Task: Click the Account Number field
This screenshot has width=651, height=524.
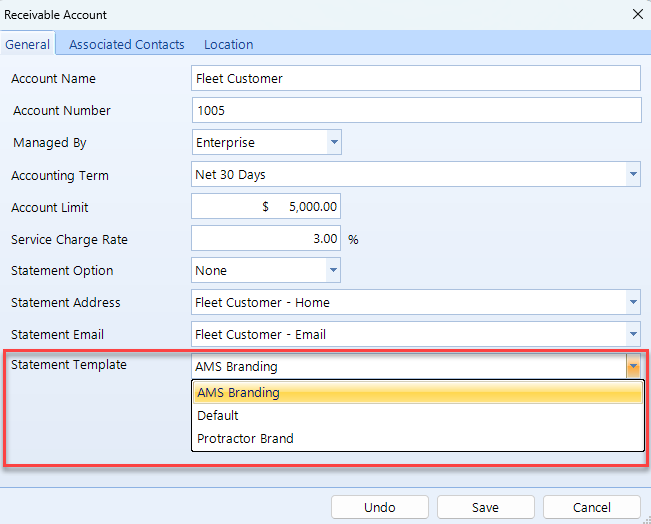Action: click(x=416, y=110)
